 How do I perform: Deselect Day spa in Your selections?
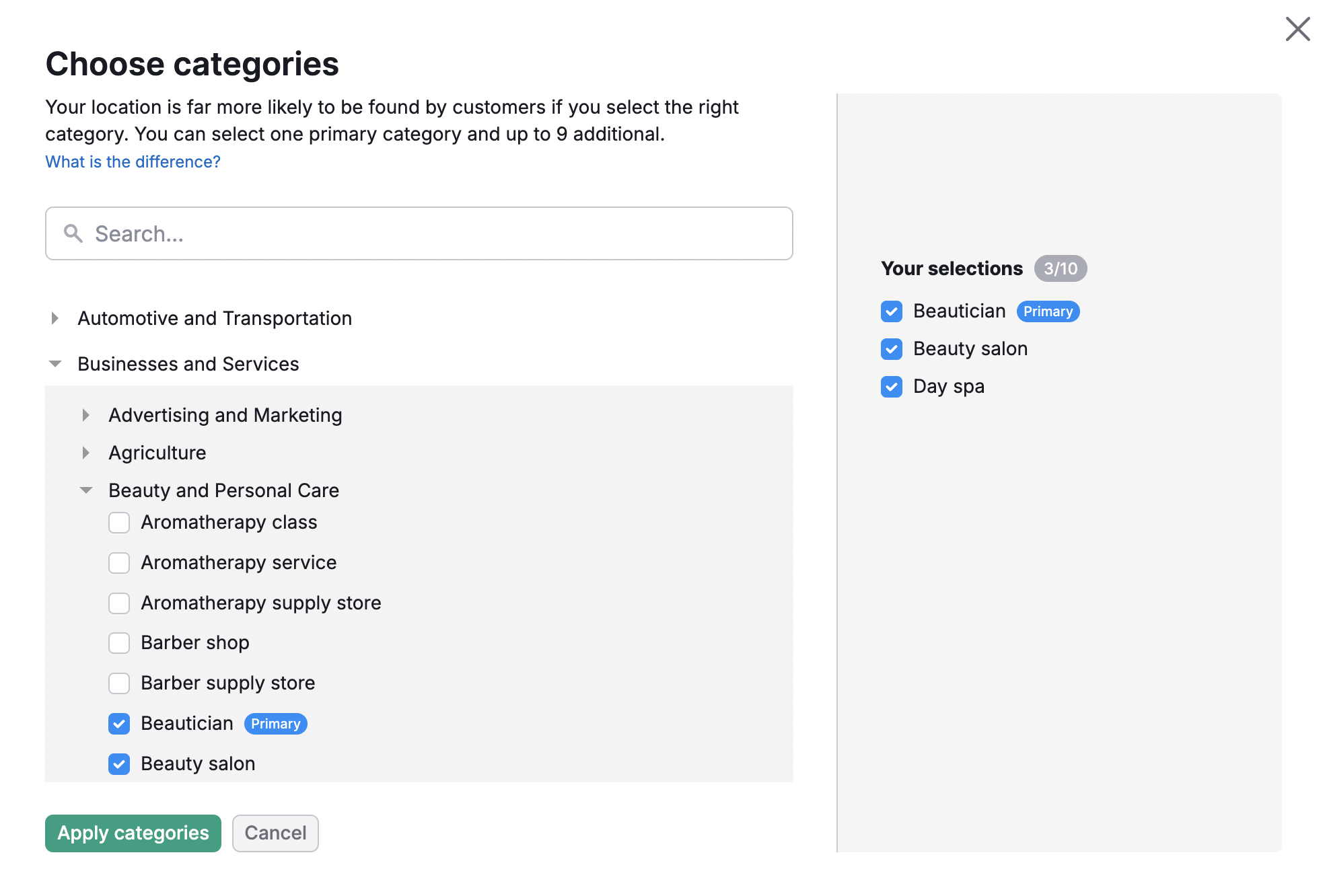[891, 387]
